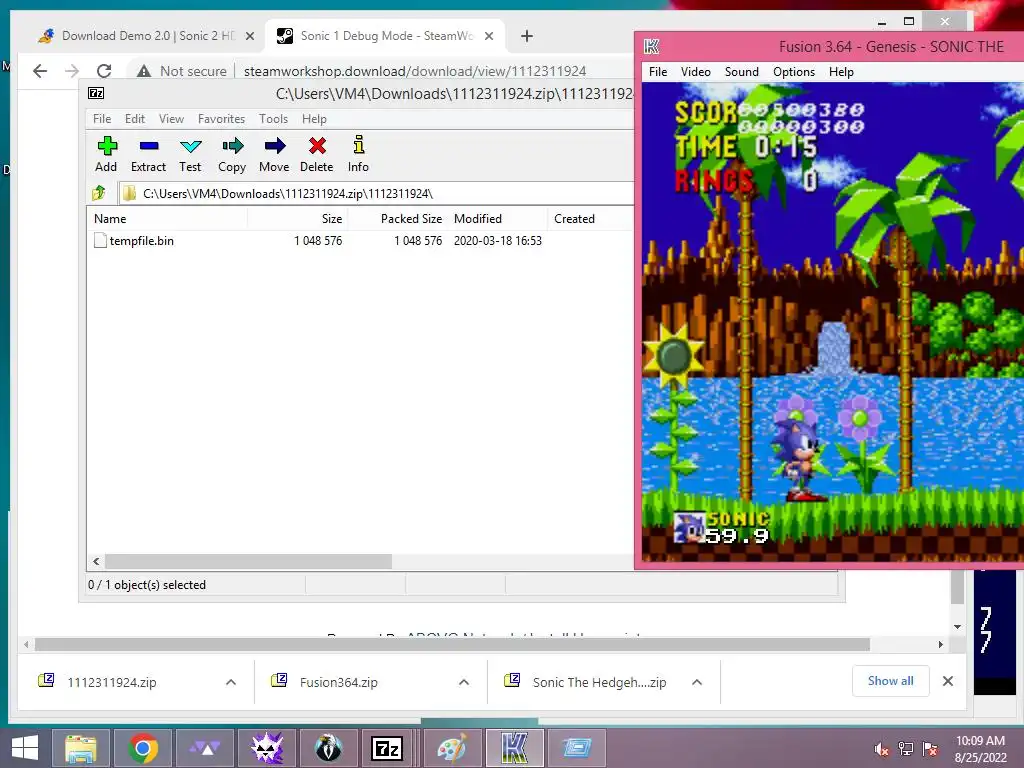Viewport: 1024px width, 768px height.
Task: Expand options for Fusion364.zip download
Action: pos(464,682)
